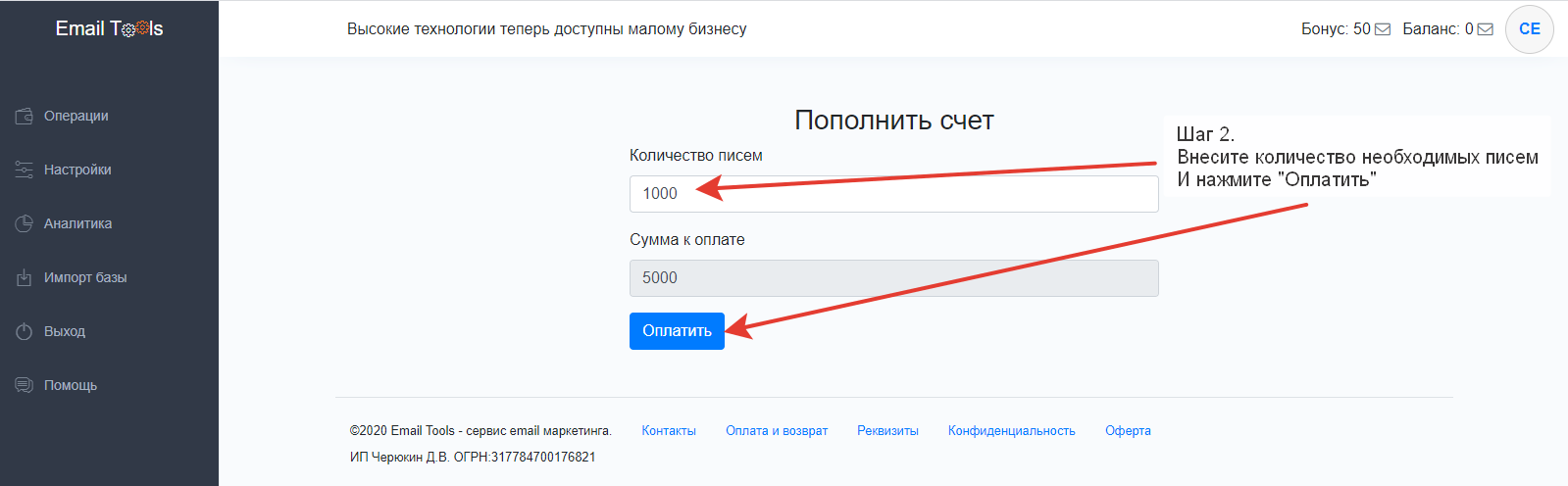Click the Analytics pie chart icon
The image size is (1568, 486).
[25, 224]
